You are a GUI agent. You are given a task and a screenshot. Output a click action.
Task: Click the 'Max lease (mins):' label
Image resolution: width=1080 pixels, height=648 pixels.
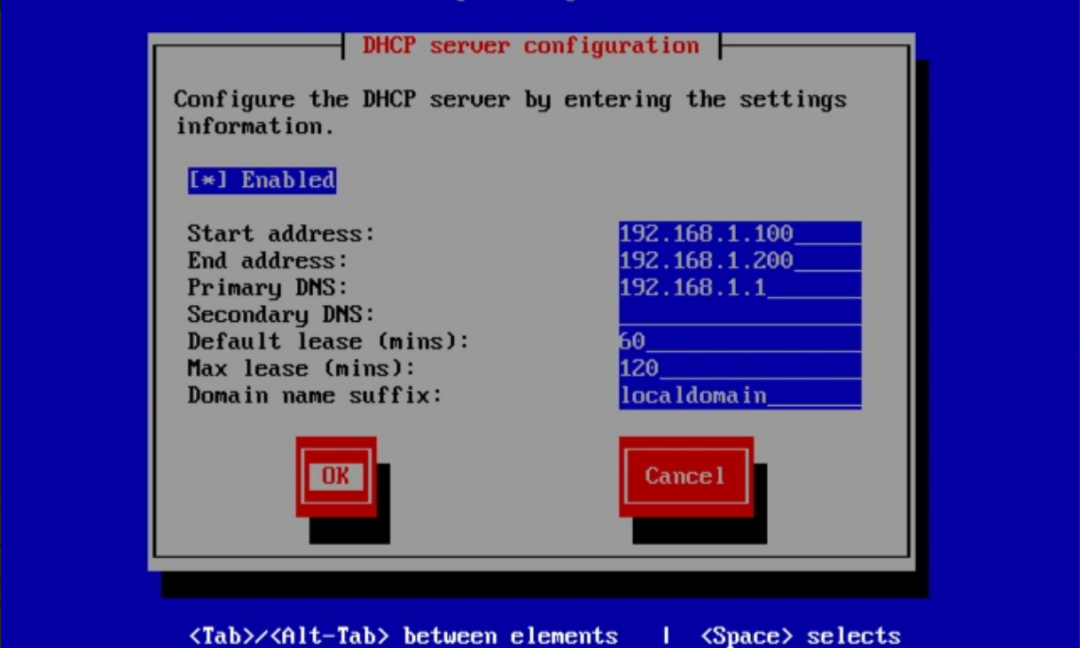302,368
